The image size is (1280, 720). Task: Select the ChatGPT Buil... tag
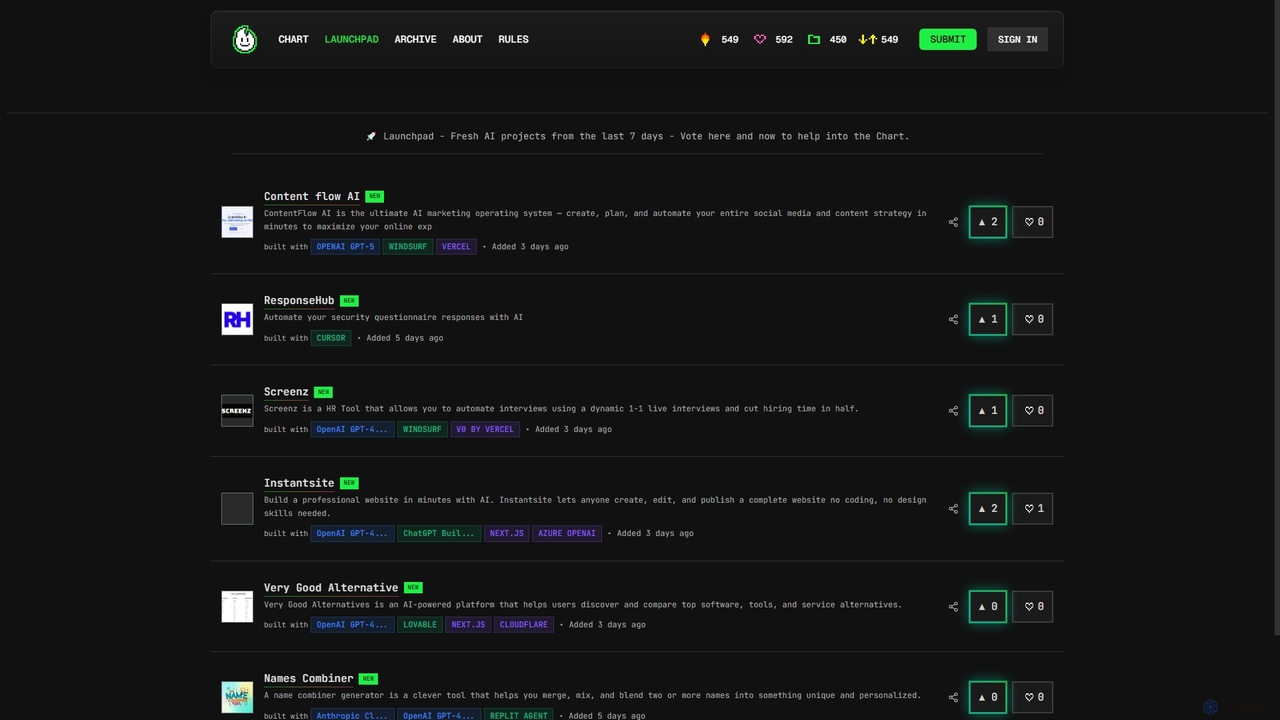pyautogui.click(x=438, y=533)
